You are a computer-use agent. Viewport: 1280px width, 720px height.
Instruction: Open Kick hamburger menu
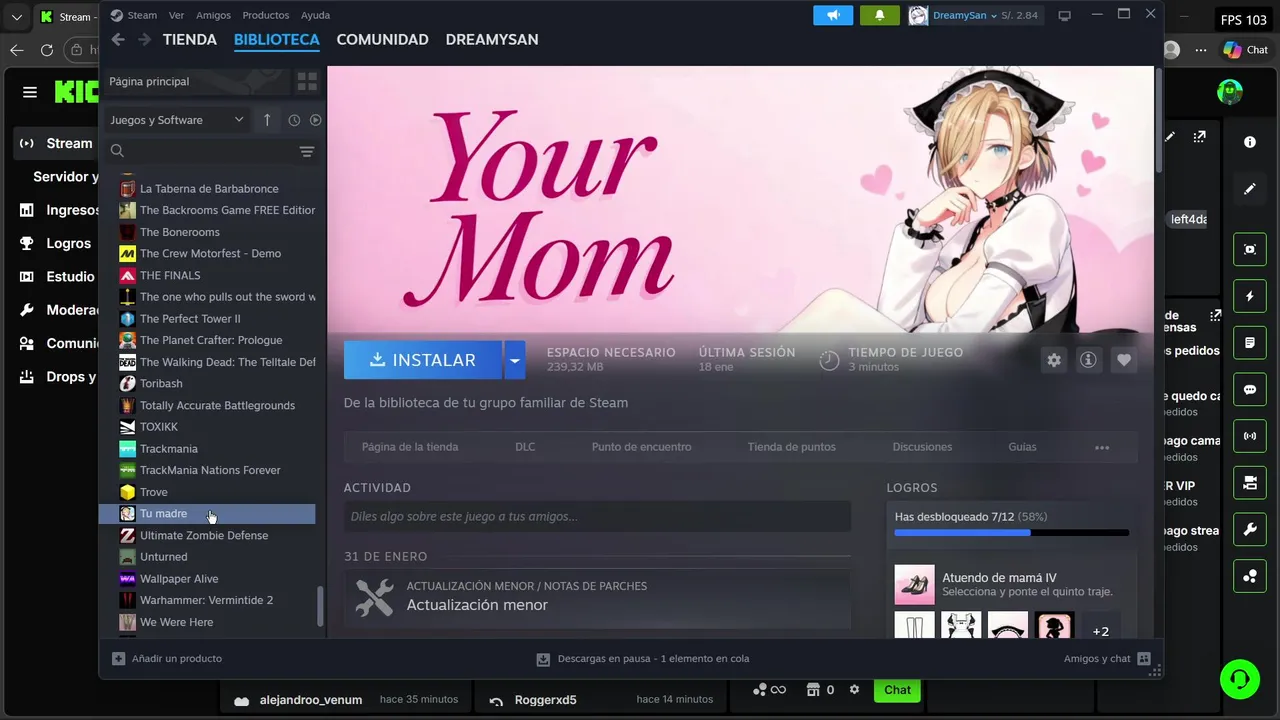point(30,92)
